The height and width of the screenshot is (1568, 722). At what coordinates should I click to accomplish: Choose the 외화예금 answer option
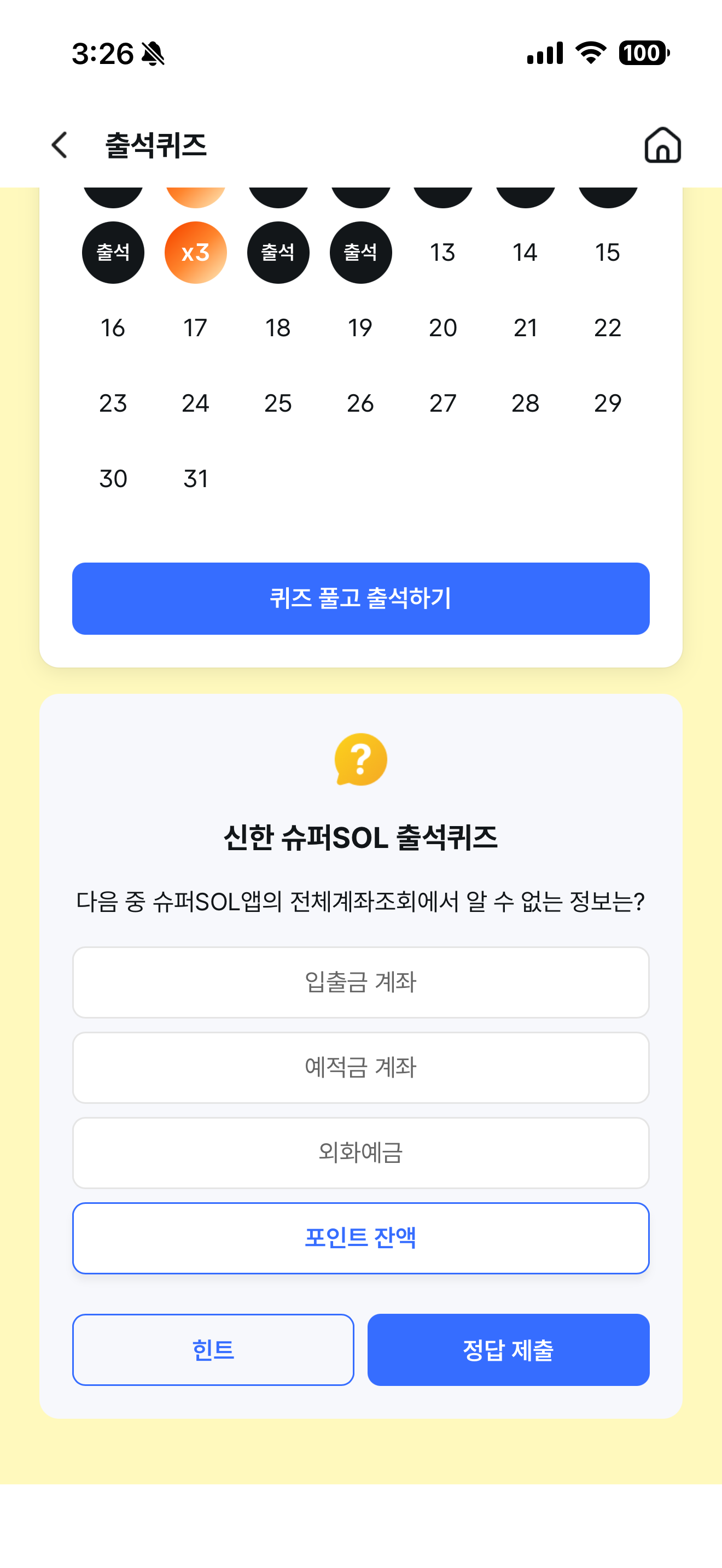tap(361, 1152)
